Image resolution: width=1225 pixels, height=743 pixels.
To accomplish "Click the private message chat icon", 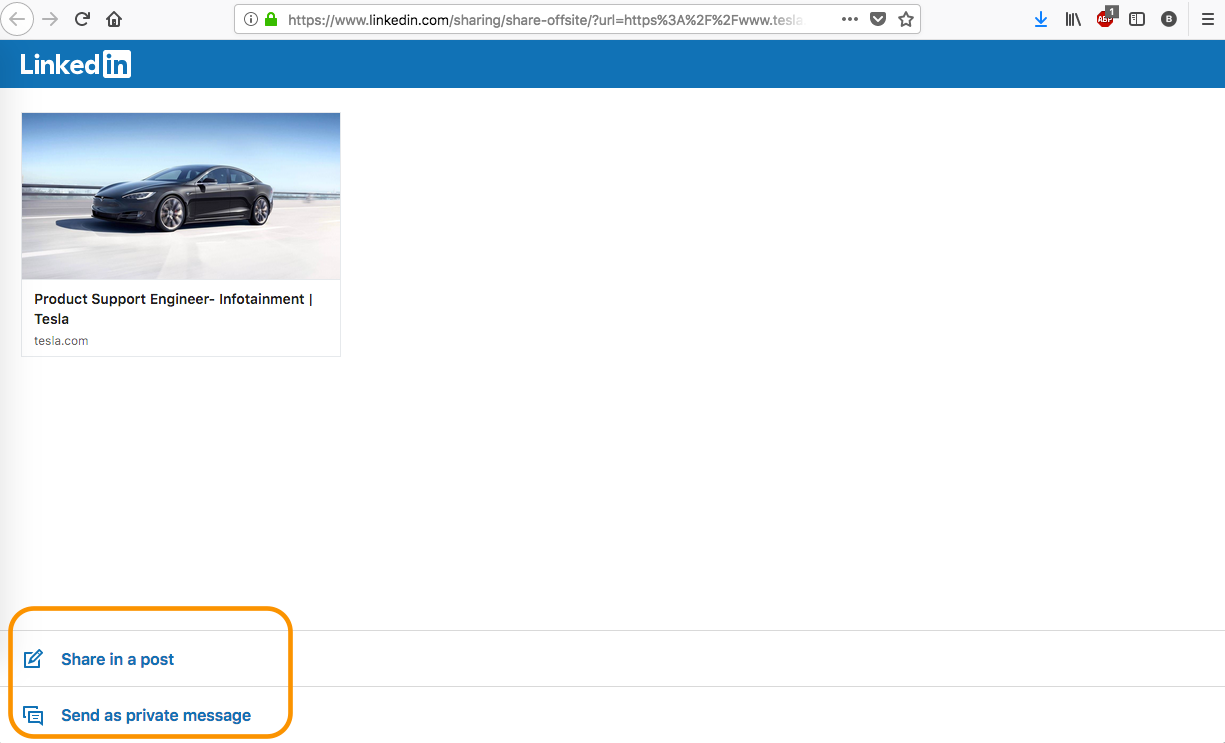I will tap(33, 715).
